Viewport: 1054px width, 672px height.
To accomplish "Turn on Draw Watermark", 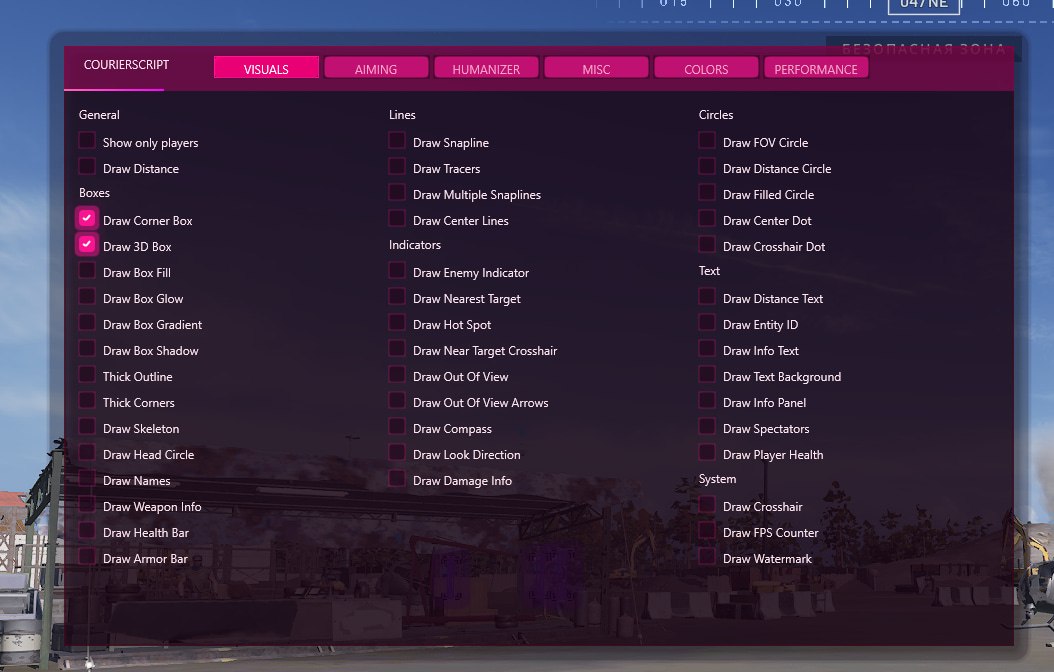I will pos(706,556).
